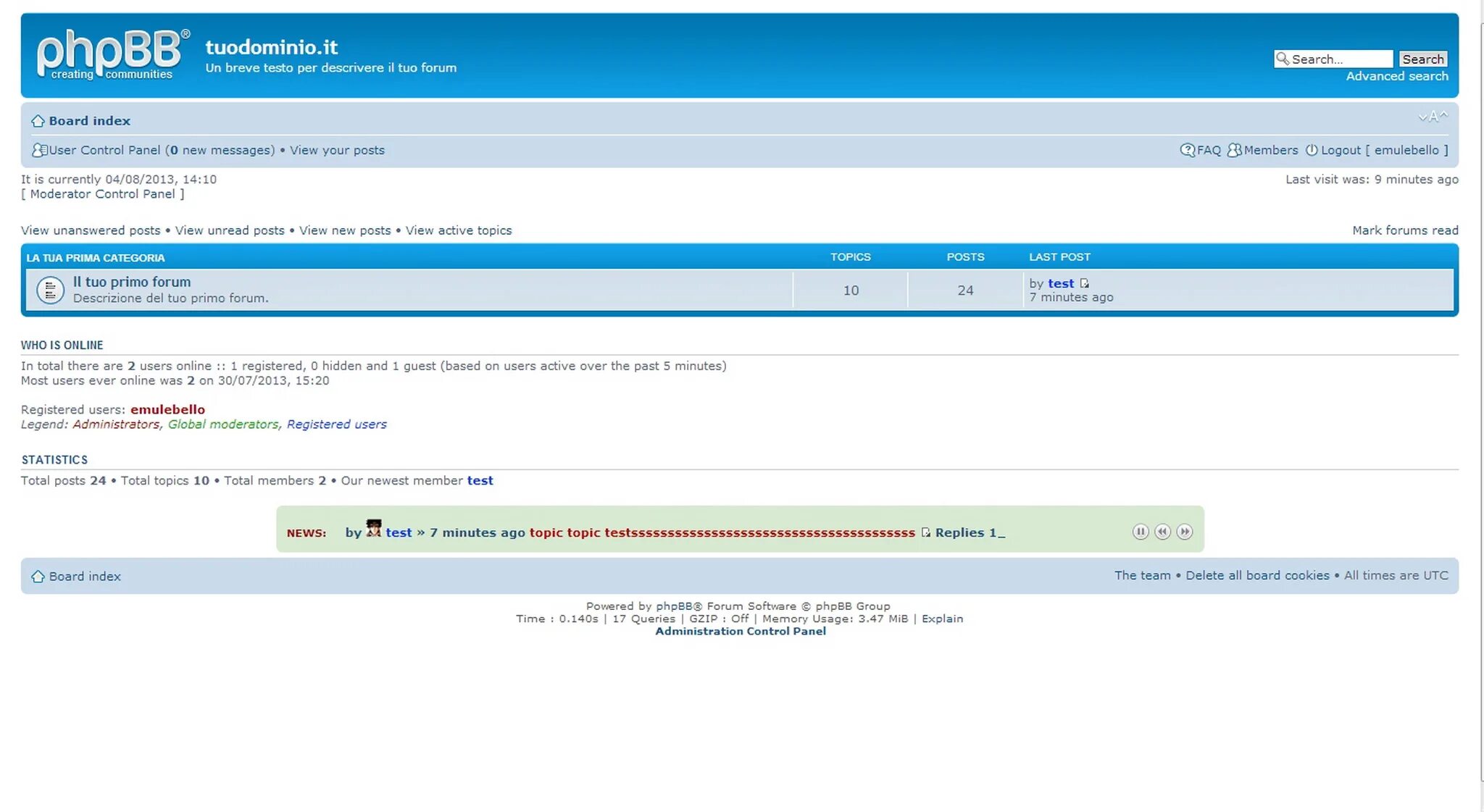1484x812 pixels.
Task: Click View new posts link
Action: (344, 230)
